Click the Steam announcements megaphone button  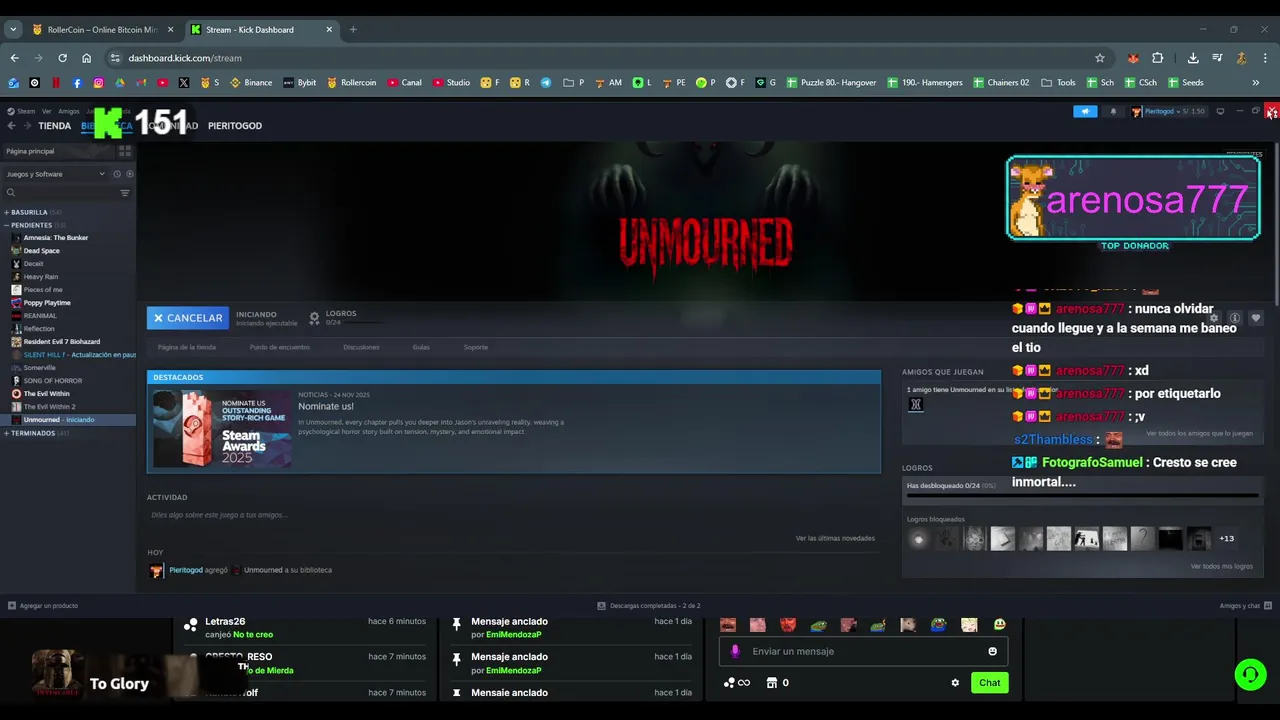[1085, 111]
